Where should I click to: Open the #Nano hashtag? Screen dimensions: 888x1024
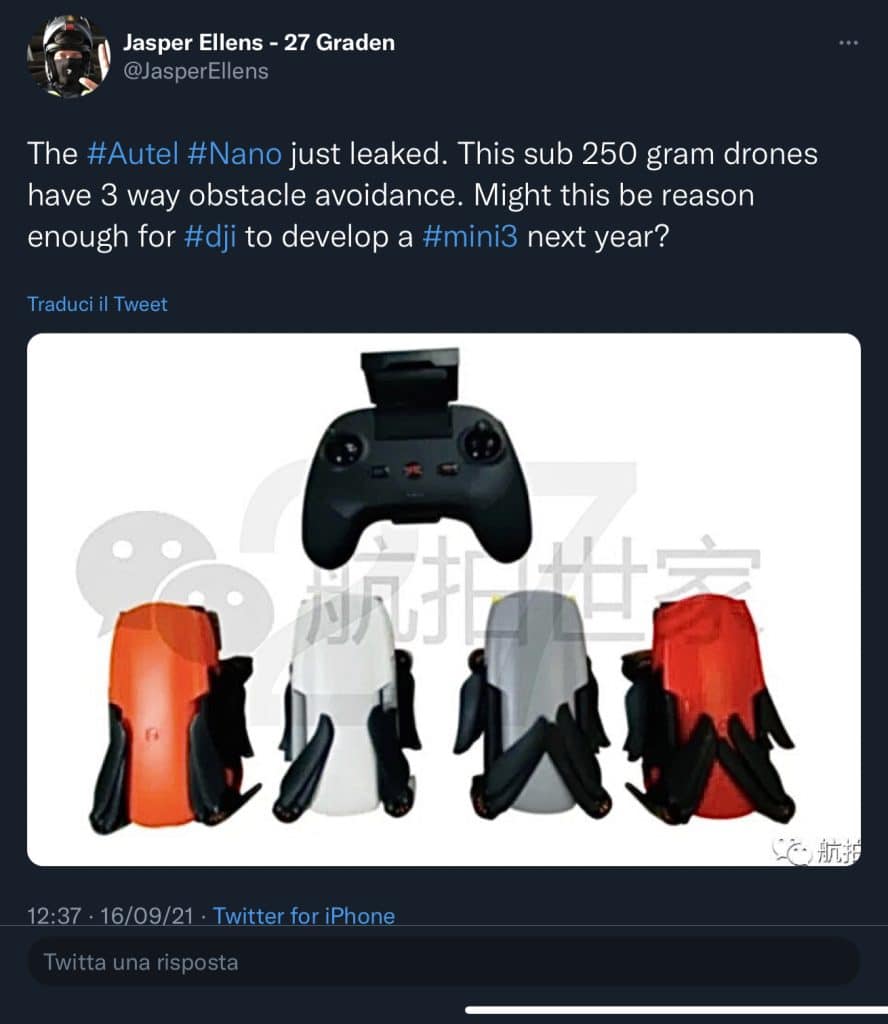[x=234, y=154]
